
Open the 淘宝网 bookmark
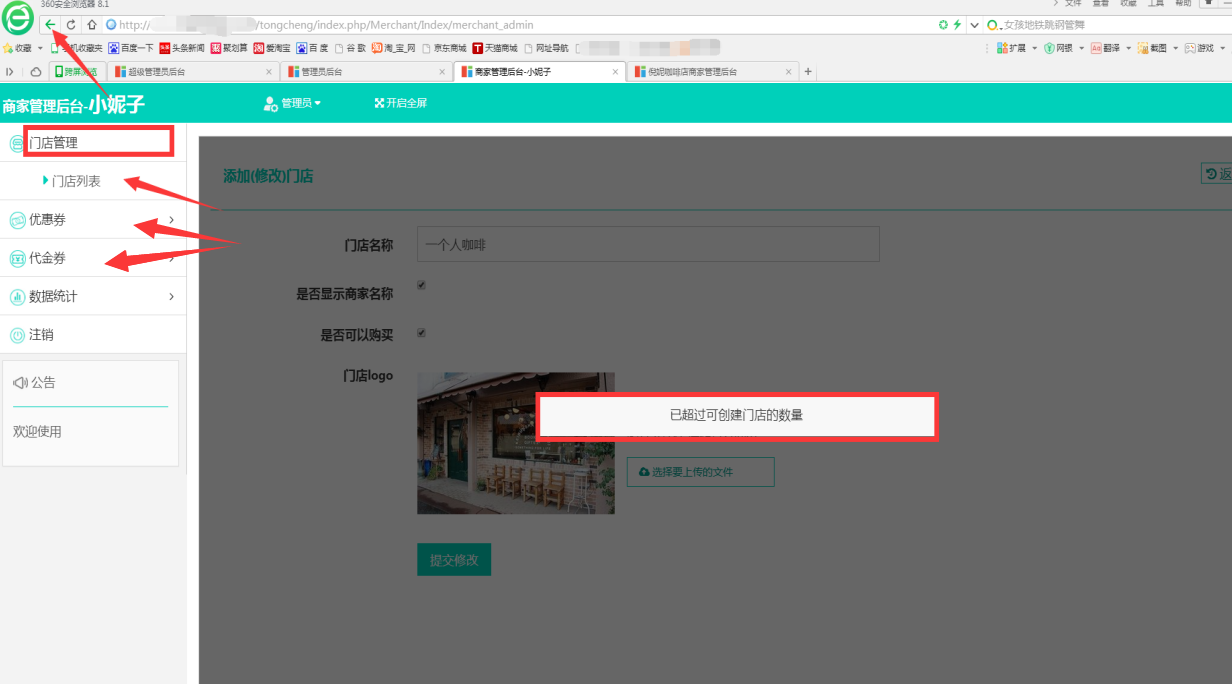[x=393, y=47]
